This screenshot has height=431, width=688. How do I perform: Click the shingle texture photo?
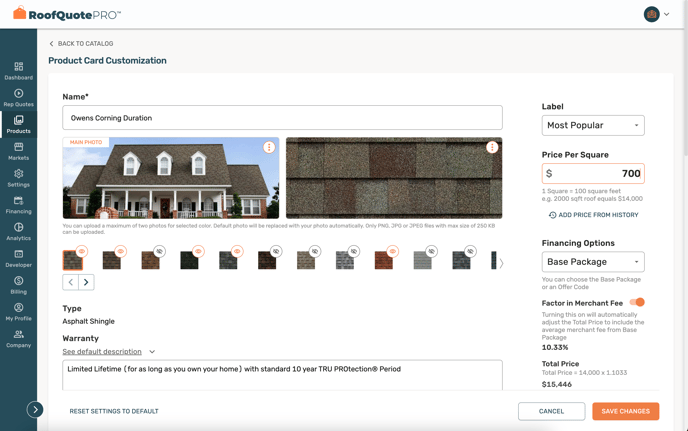pyautogui.click(x=394, y=178)
